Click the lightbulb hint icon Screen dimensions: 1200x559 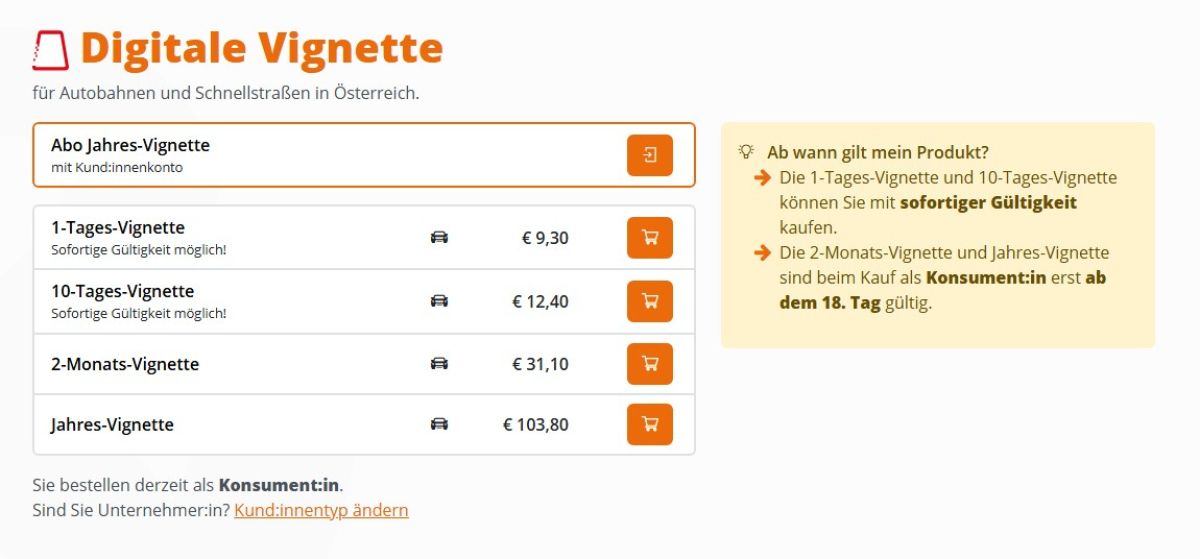pos(746,152)
